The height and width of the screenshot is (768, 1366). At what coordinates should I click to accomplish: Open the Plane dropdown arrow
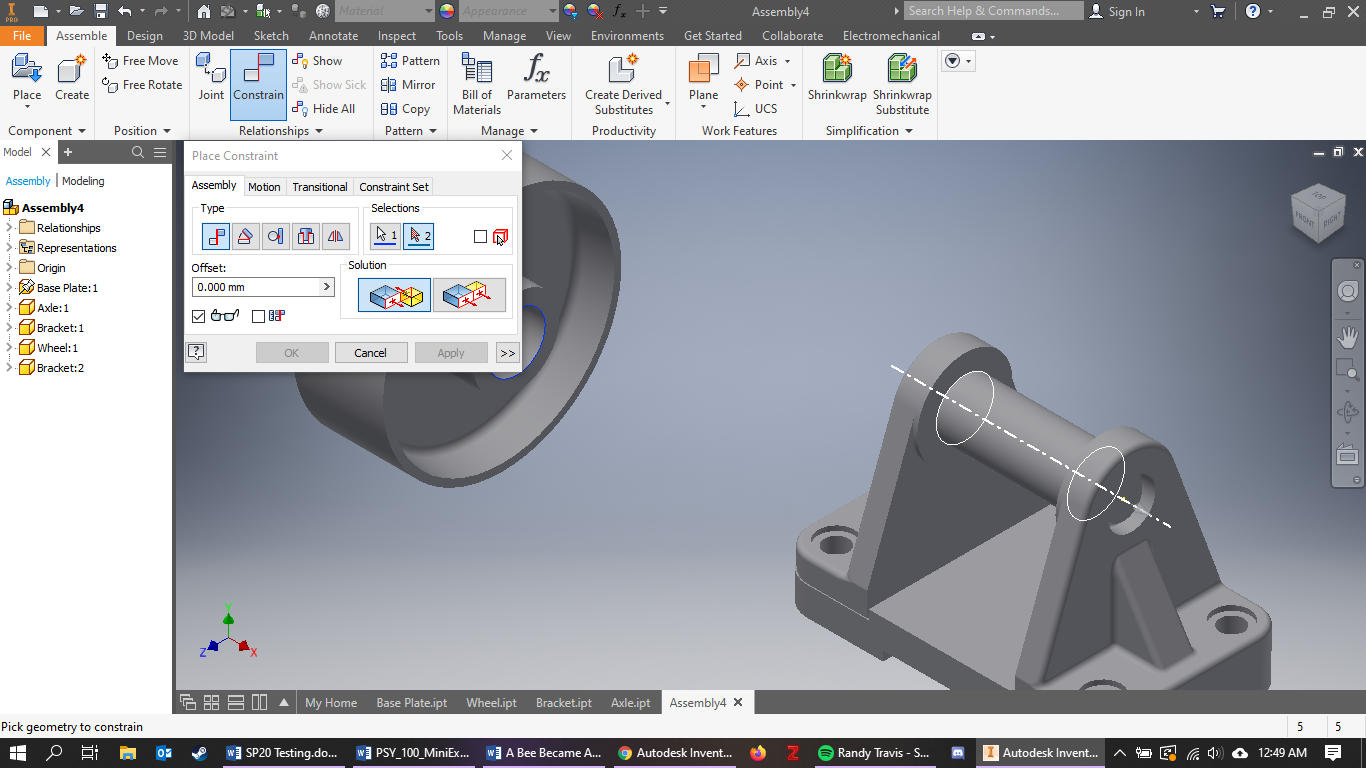coord(703,108)
